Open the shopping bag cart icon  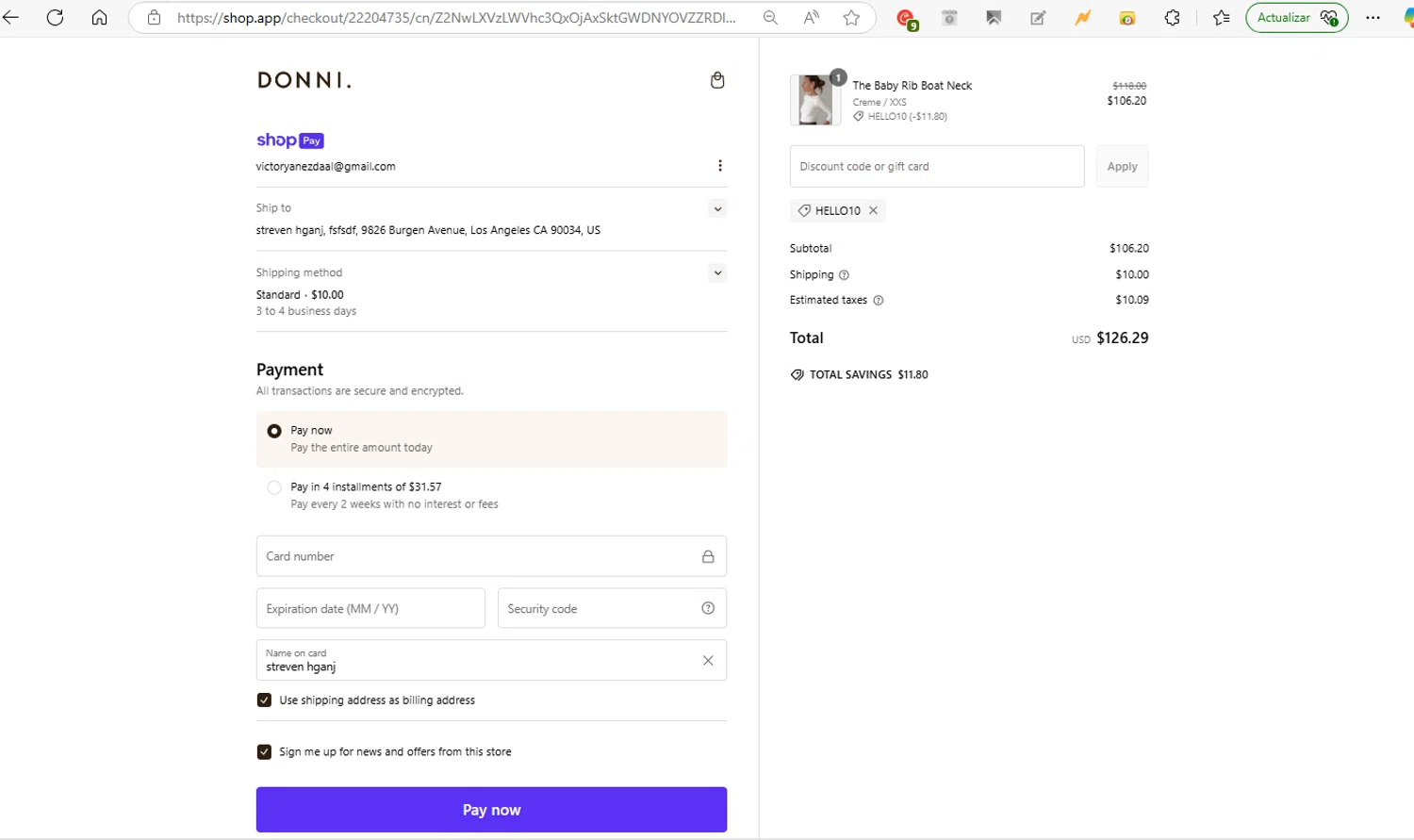pos(717,80)
